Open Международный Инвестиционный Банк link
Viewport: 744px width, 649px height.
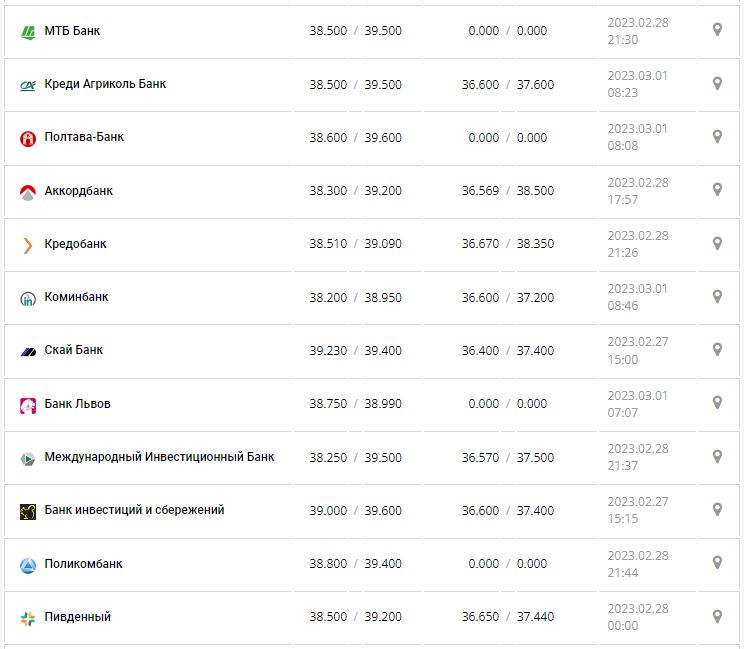point(159,457)
